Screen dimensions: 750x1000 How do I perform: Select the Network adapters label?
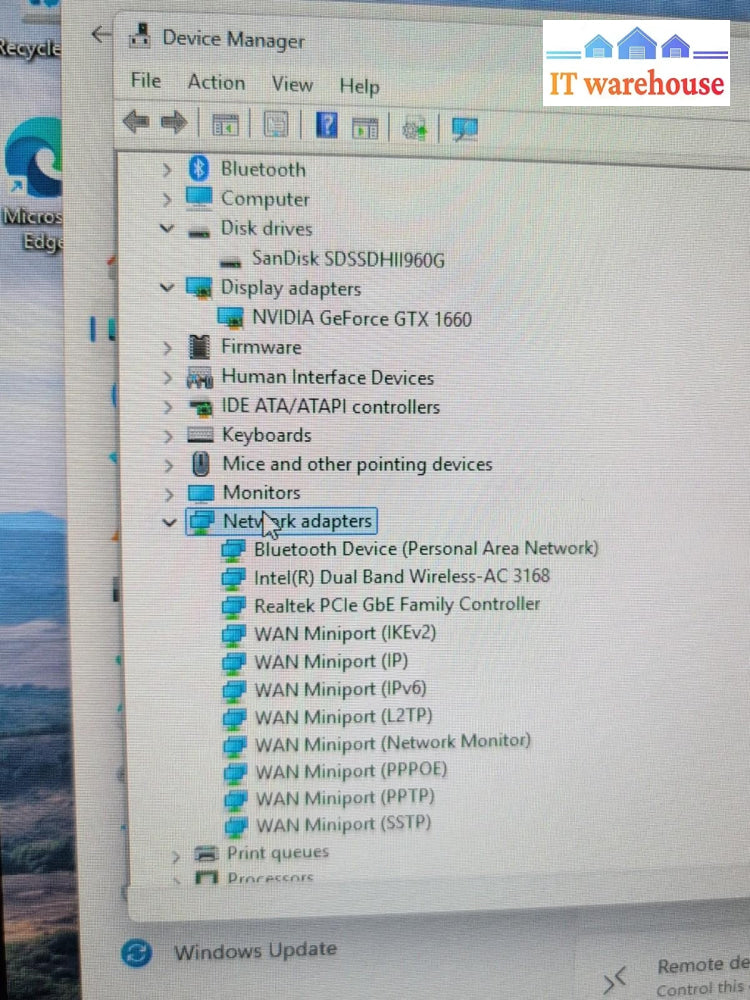pos(297,521)
